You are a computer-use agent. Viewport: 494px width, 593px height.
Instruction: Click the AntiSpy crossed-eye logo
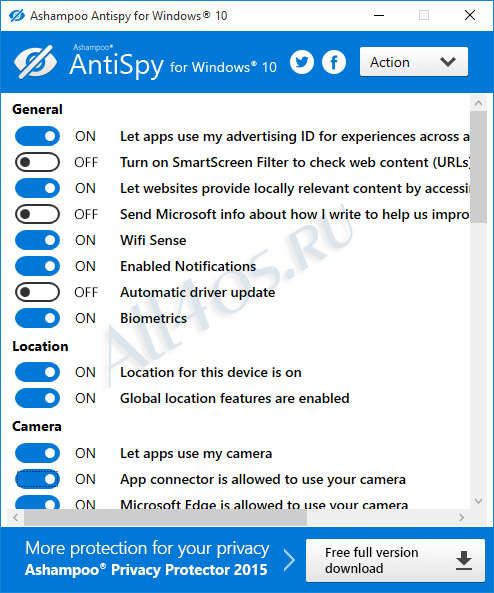click(x=35, y=62)
